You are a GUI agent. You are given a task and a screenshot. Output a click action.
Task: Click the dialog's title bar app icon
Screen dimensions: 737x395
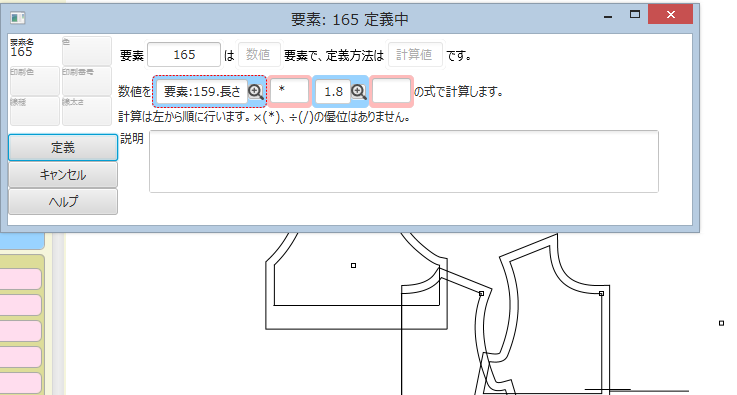(18, 18)
